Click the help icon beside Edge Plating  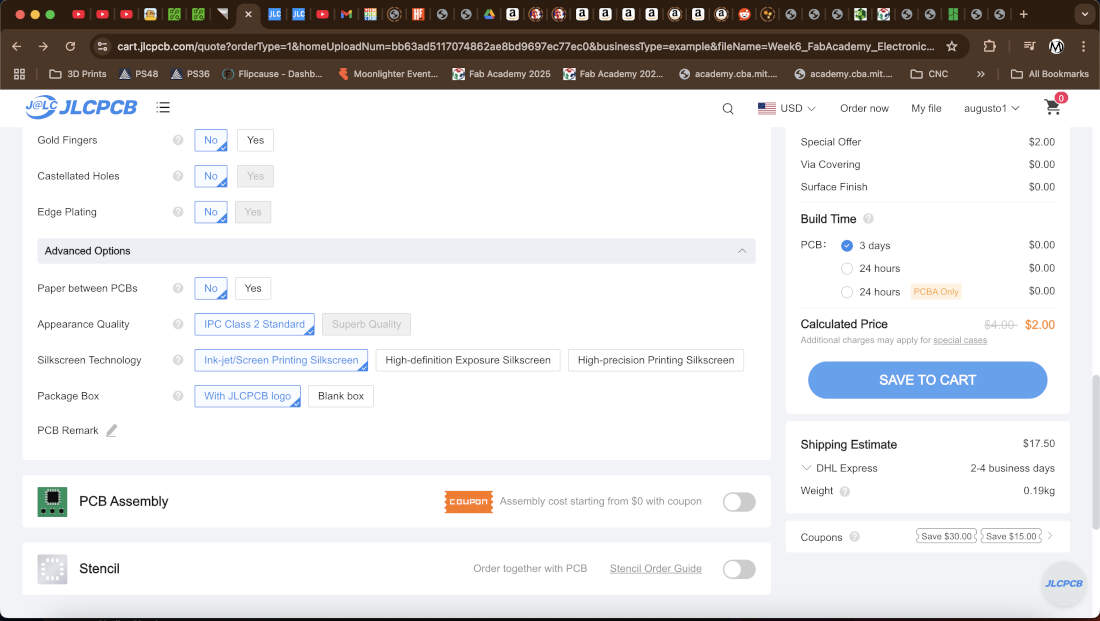[178, 212]
